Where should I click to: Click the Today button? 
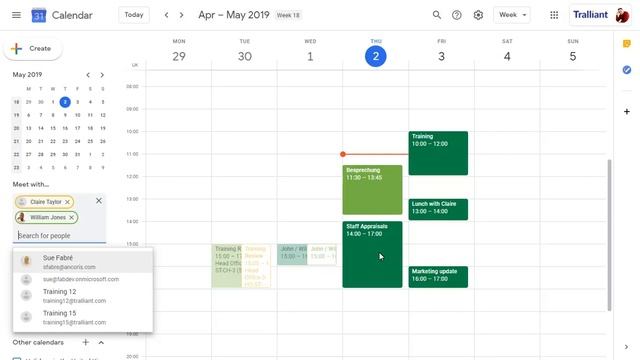point(134,15)
